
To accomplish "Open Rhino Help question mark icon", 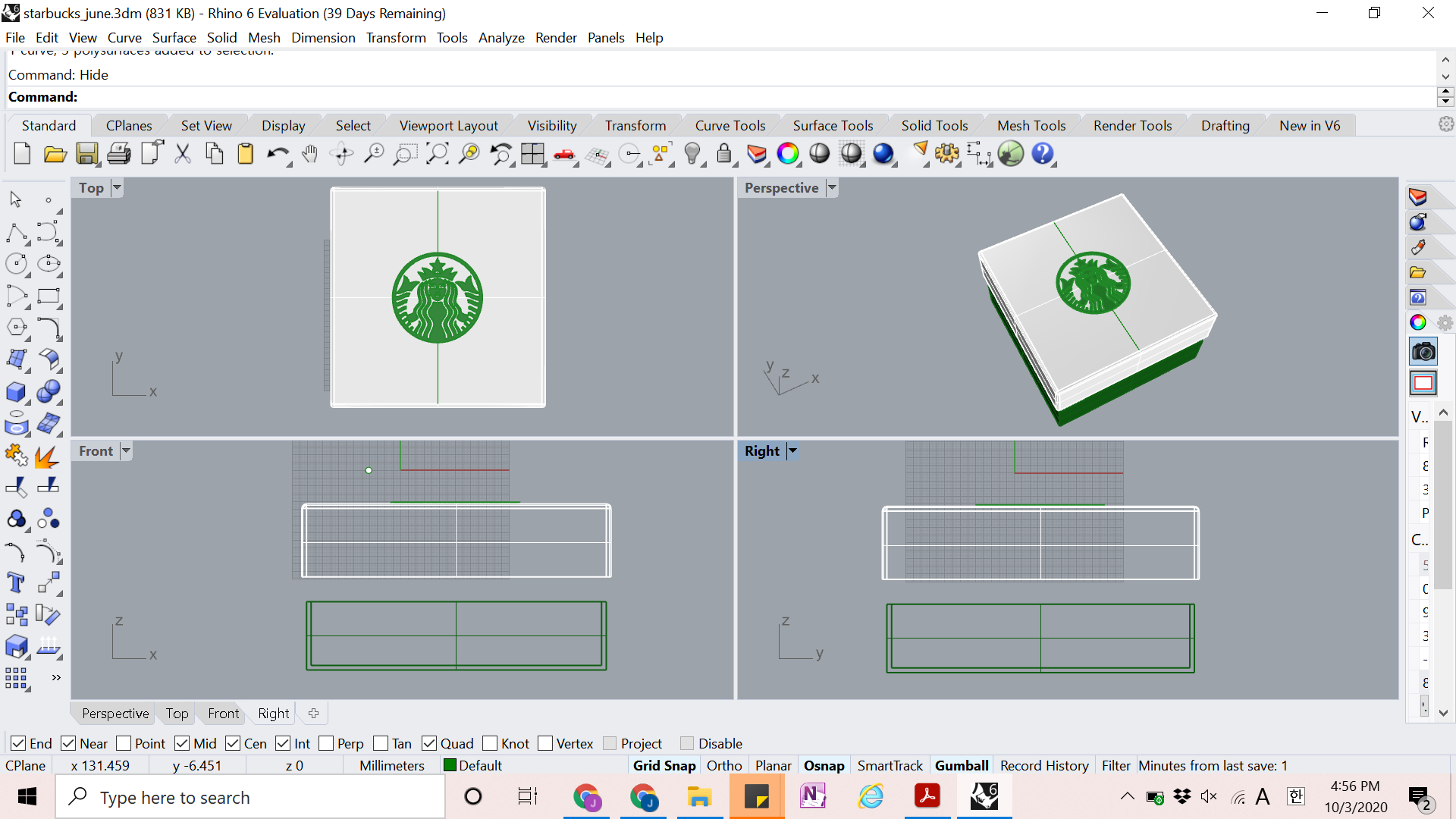I will point(1043,154).
